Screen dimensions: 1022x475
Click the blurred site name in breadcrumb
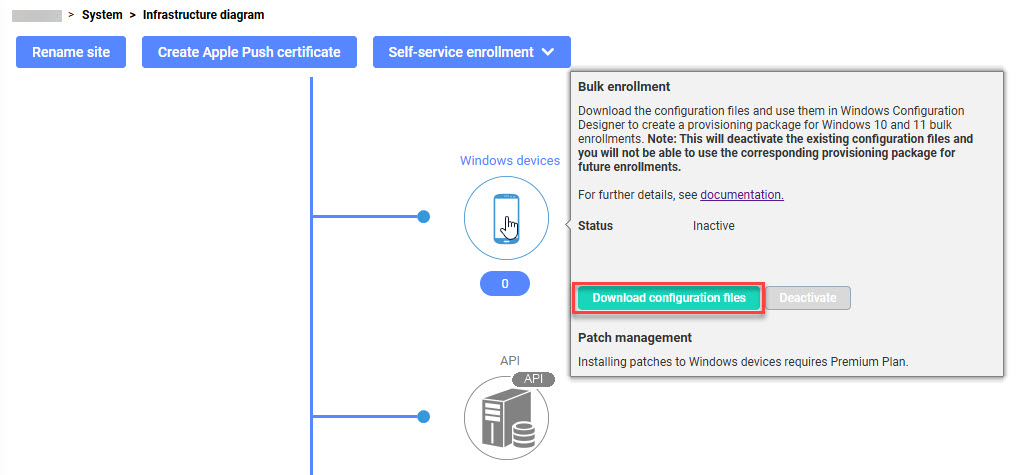coord(36,15)
